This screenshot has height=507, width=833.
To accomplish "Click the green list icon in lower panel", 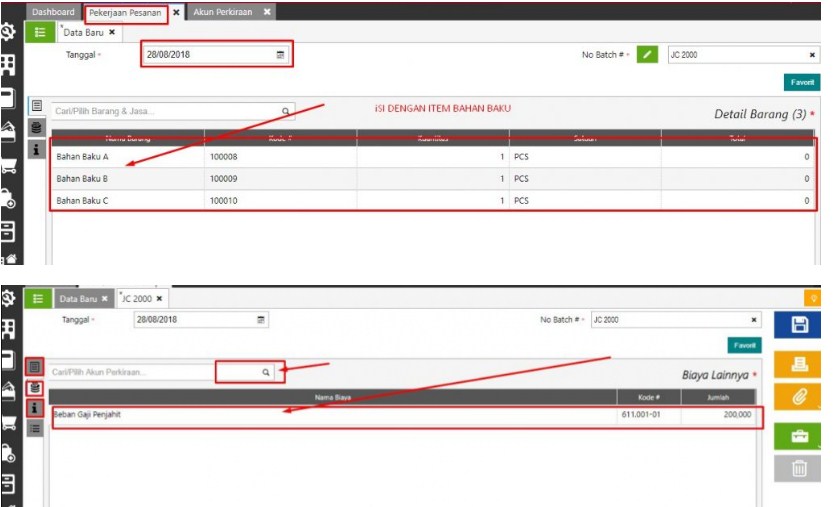I will tap(38, 298).
